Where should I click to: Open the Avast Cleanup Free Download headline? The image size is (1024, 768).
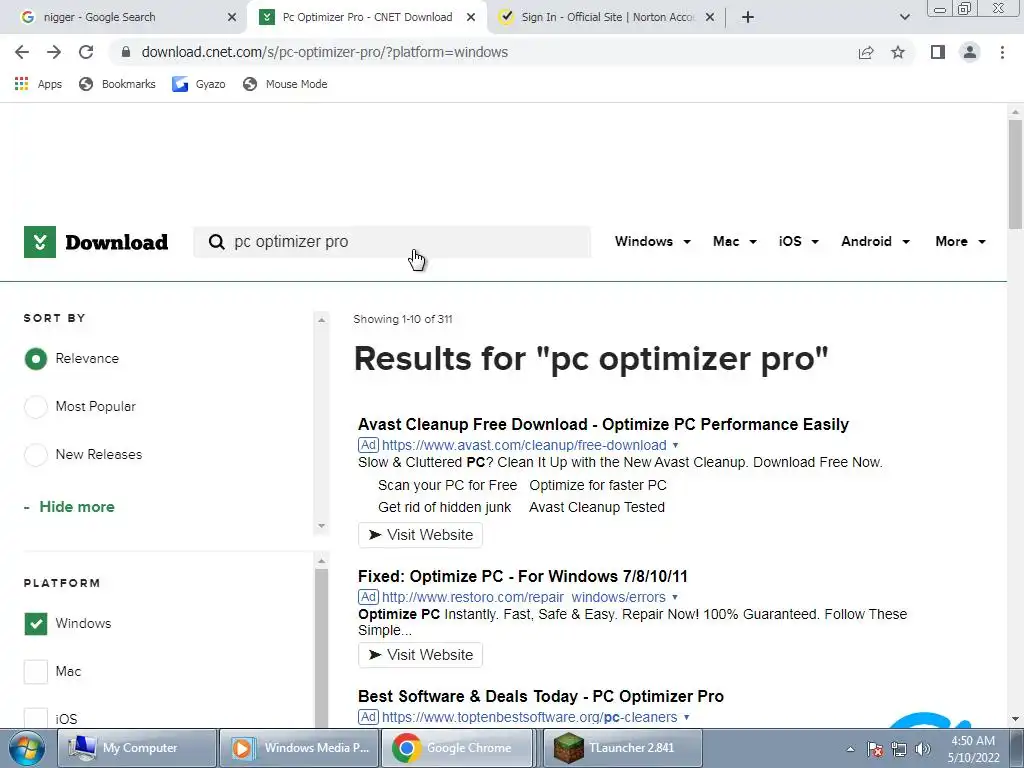click(x=603, y=424)
